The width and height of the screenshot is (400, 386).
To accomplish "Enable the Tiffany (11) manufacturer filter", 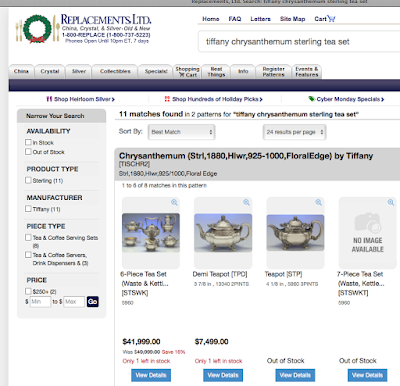I will pyautogui.click(x=28, y=209).
